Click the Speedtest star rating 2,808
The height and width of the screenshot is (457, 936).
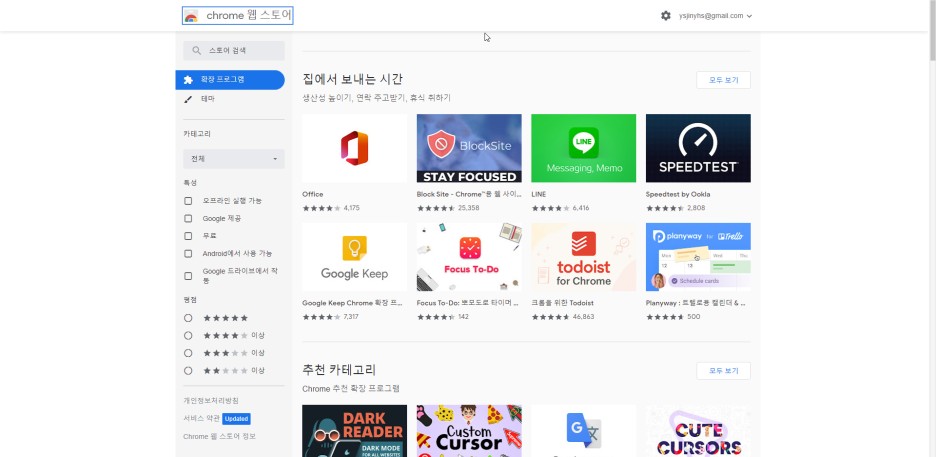(676, 208)
